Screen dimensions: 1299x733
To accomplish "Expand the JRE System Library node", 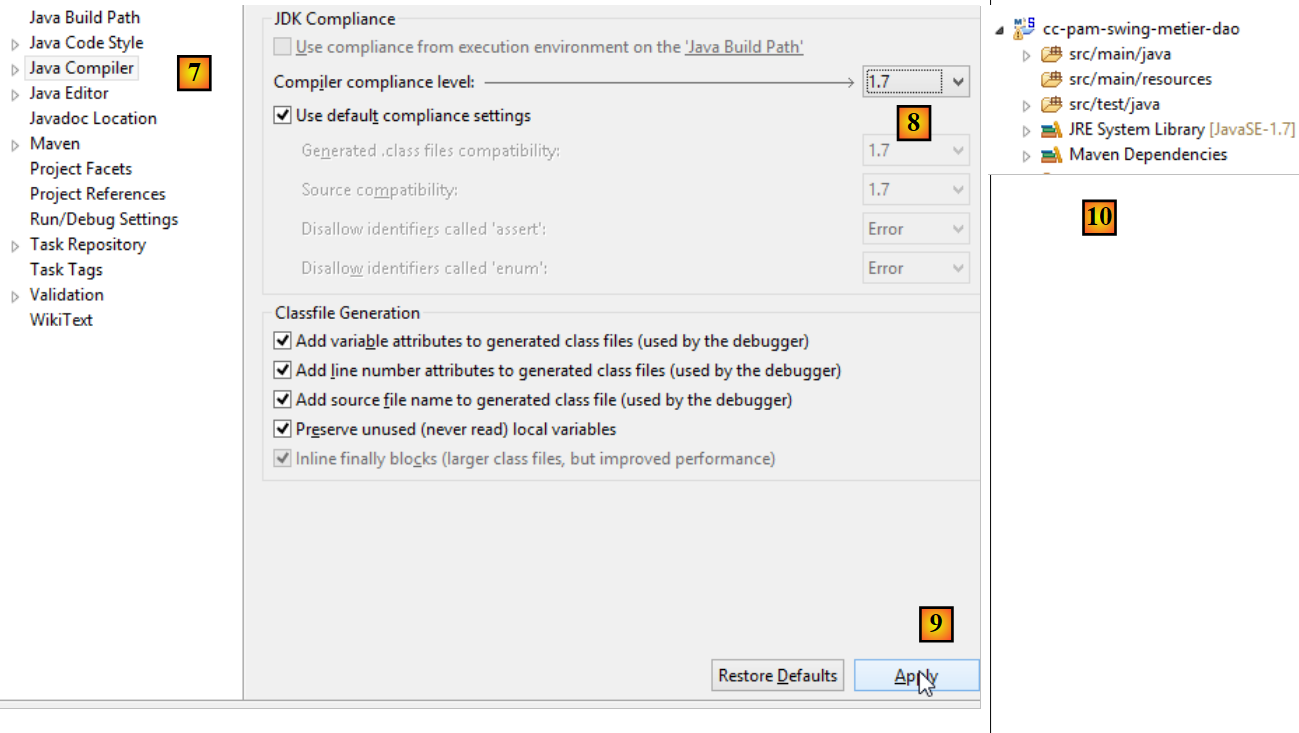I will tap(1026, 130).
